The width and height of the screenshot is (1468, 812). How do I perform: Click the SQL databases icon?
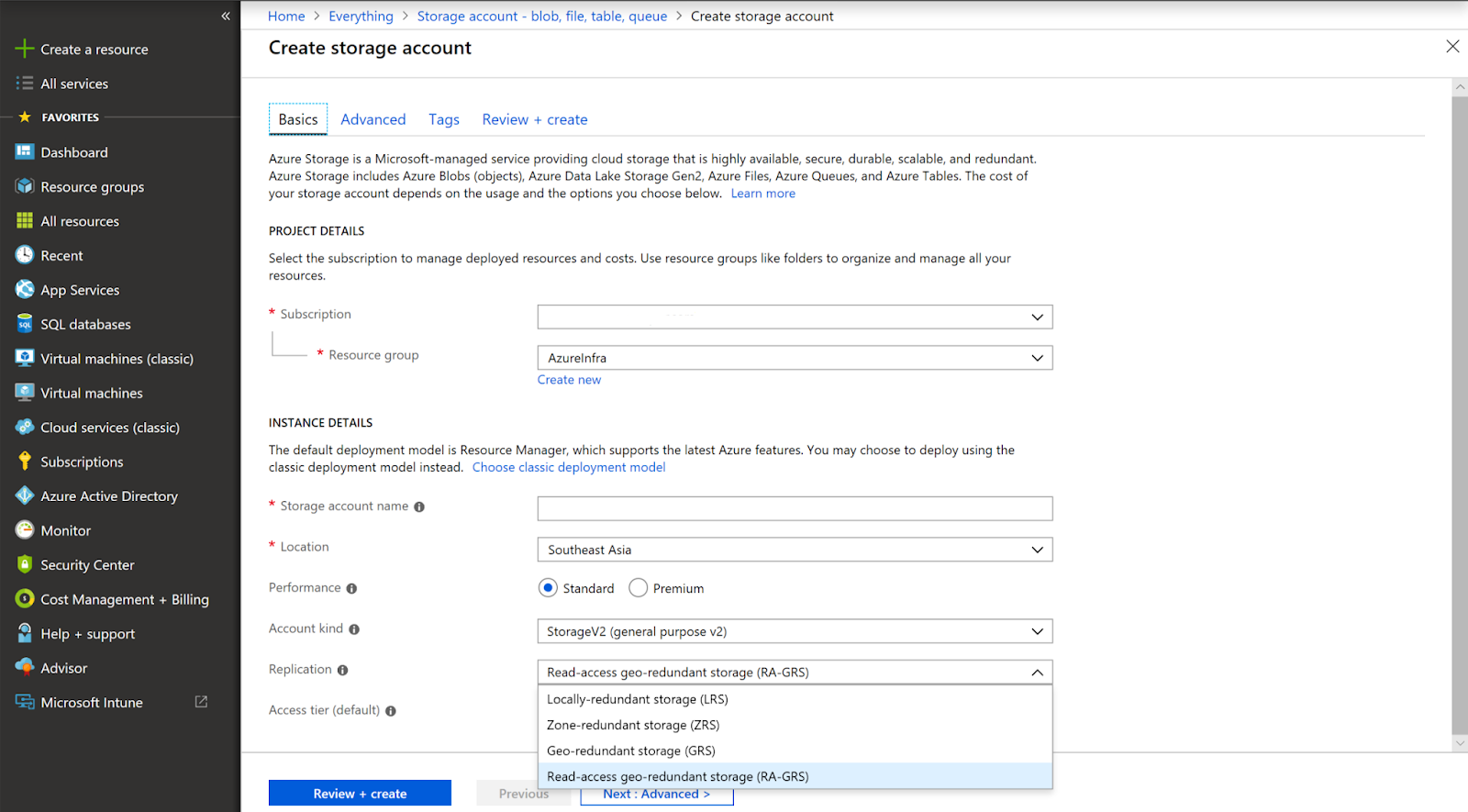coord(25,324)
